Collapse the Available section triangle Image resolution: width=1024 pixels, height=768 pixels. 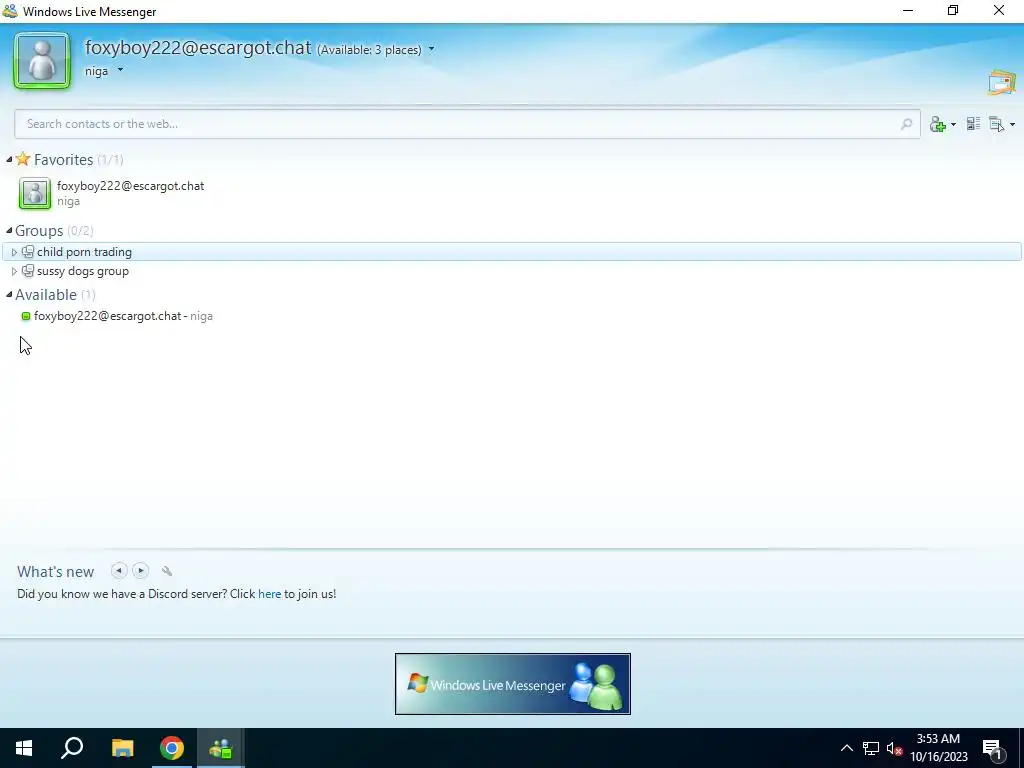pyautogui.click(x=9, y=295)
